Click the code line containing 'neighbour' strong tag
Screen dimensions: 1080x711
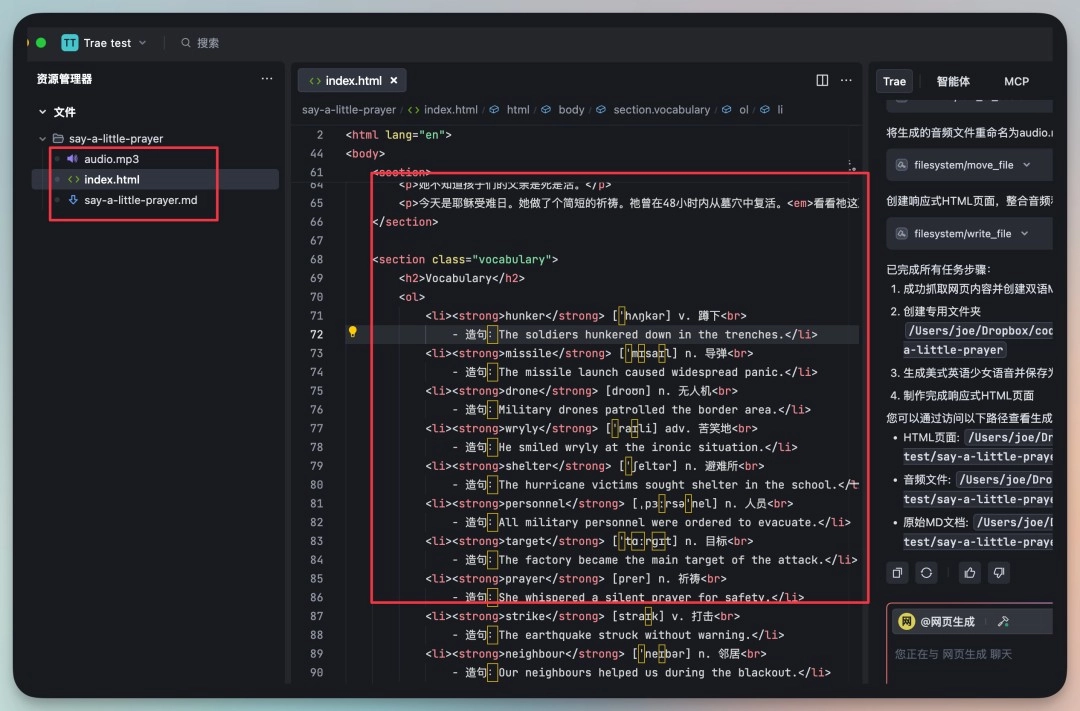596,654
